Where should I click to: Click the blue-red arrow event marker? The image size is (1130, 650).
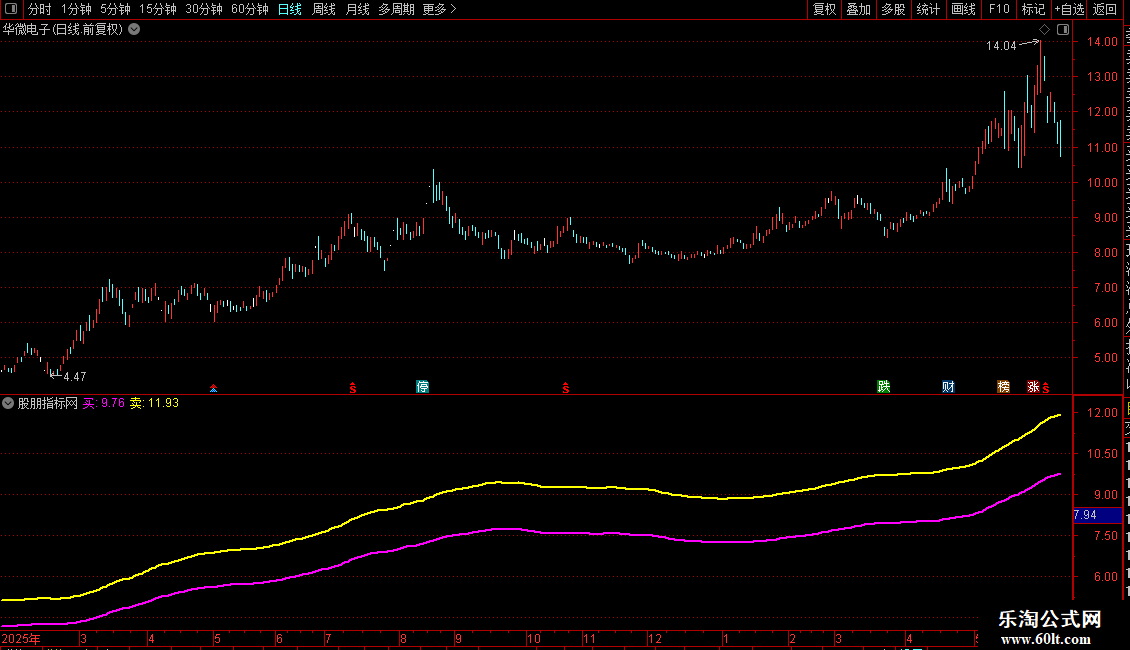tap(213, 388)
